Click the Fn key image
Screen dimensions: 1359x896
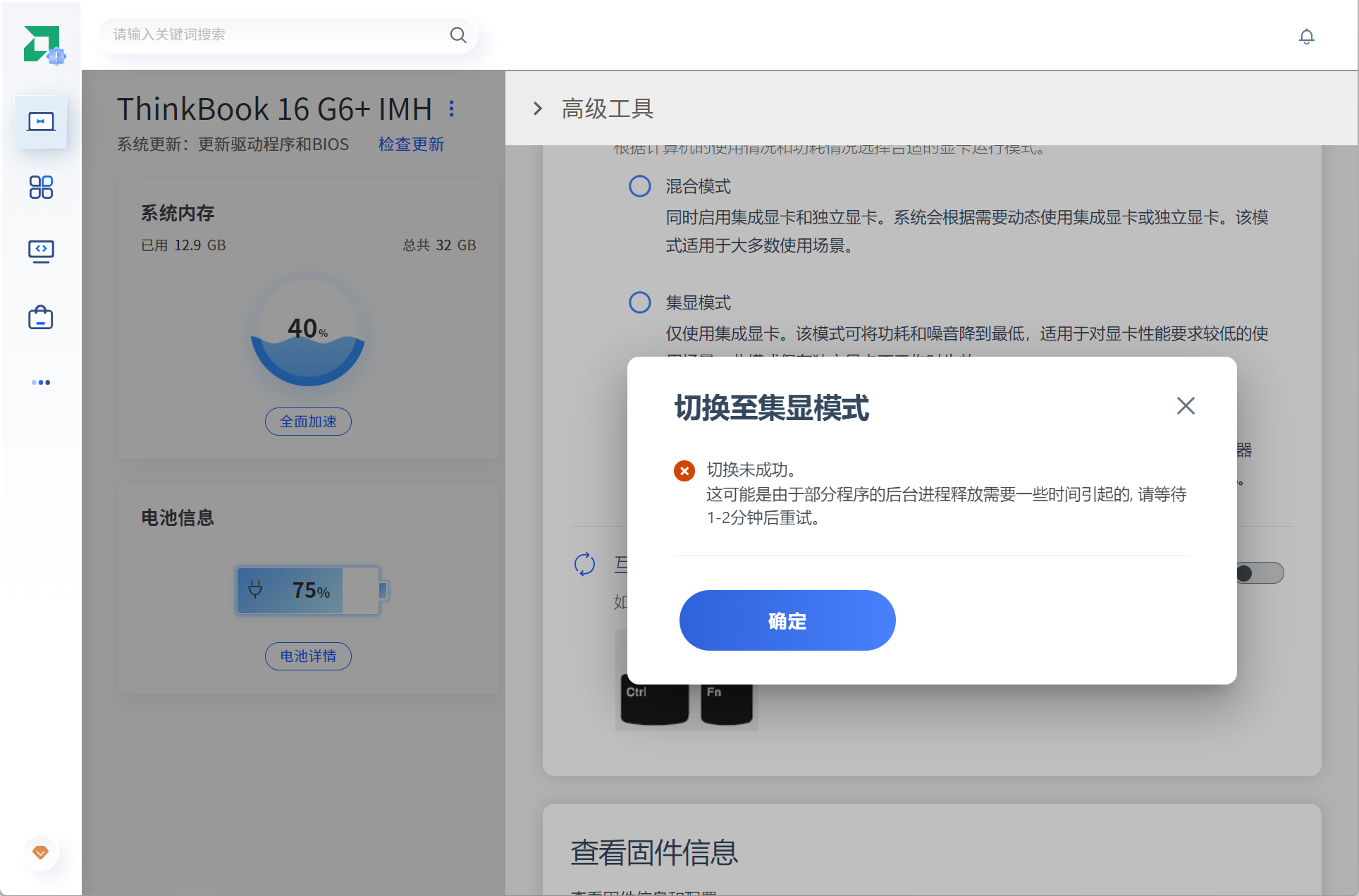[x=727, y=700]
